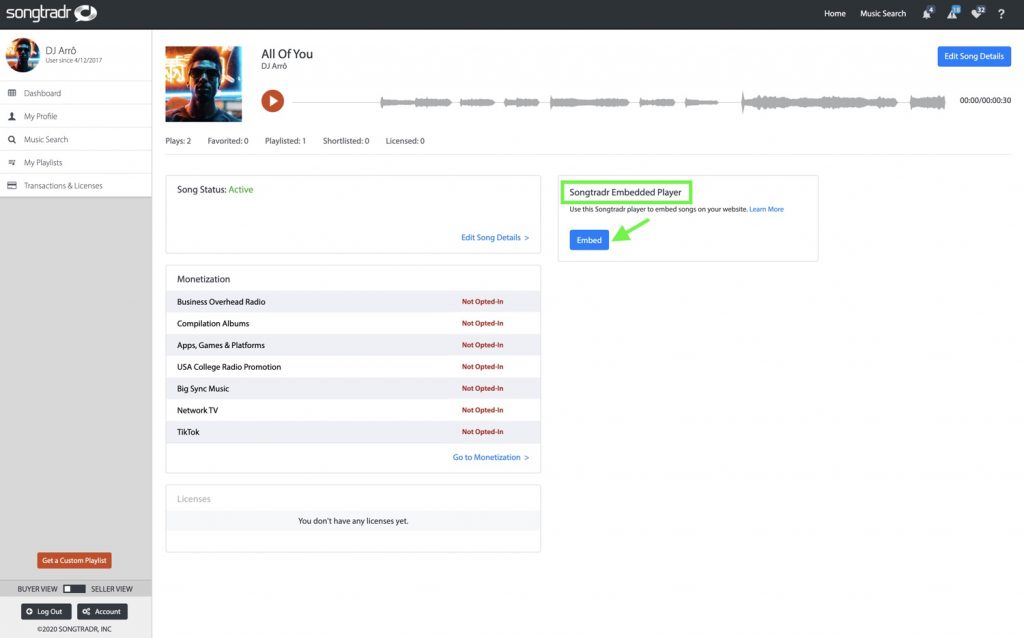Select My Profile in the sidebar
This screenshot has width=1024, height=638.
click(40, 116)
